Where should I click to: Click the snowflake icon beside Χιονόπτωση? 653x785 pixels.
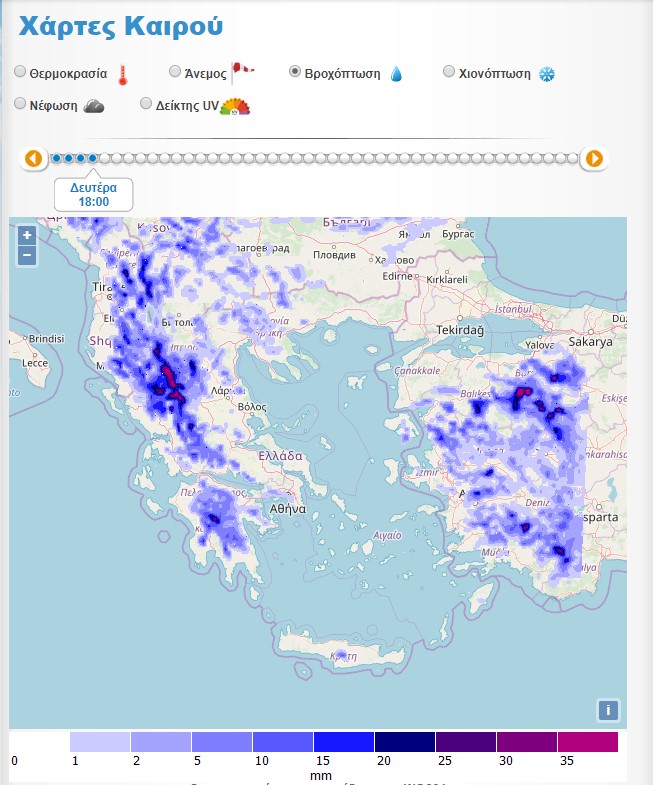(546, 74)
